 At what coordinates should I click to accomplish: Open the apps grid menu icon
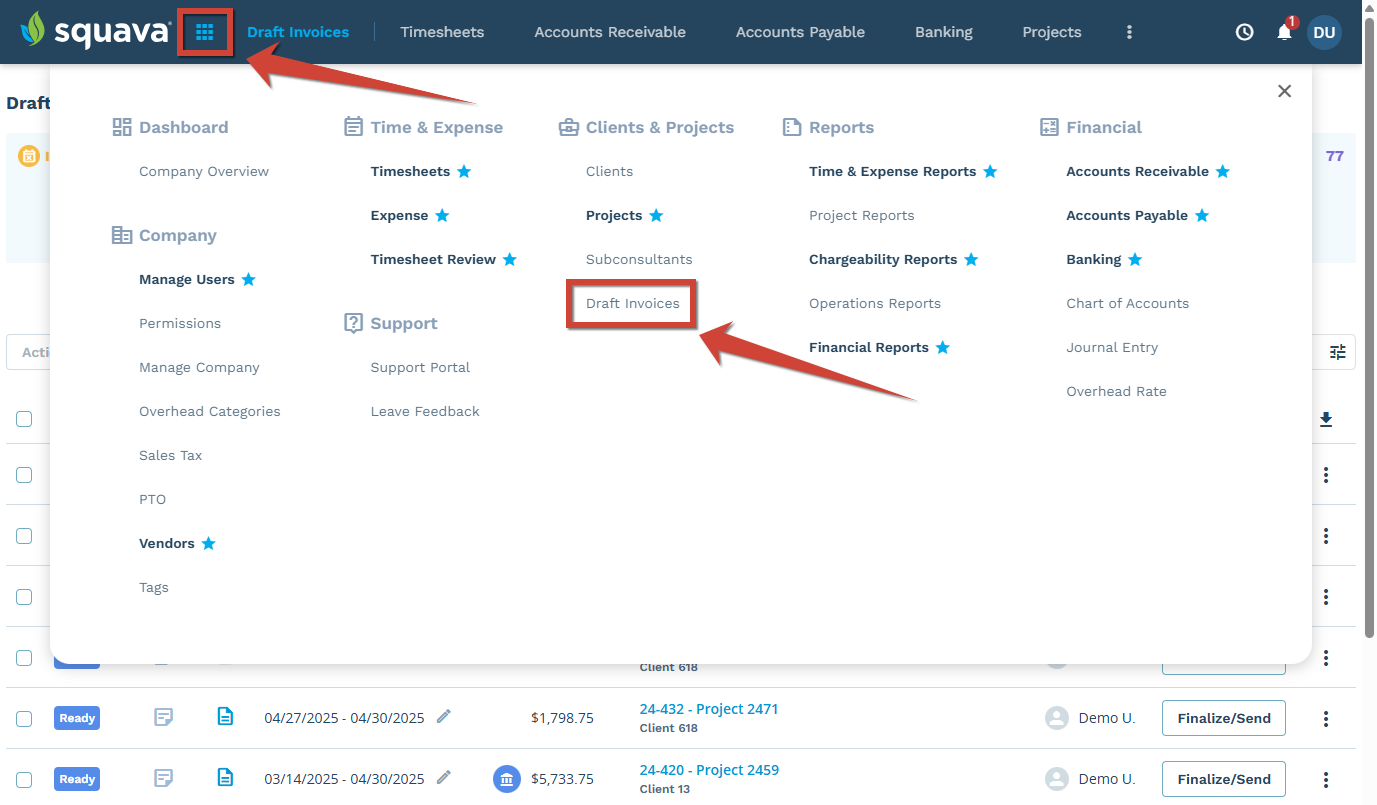click(x=205, y=32)
